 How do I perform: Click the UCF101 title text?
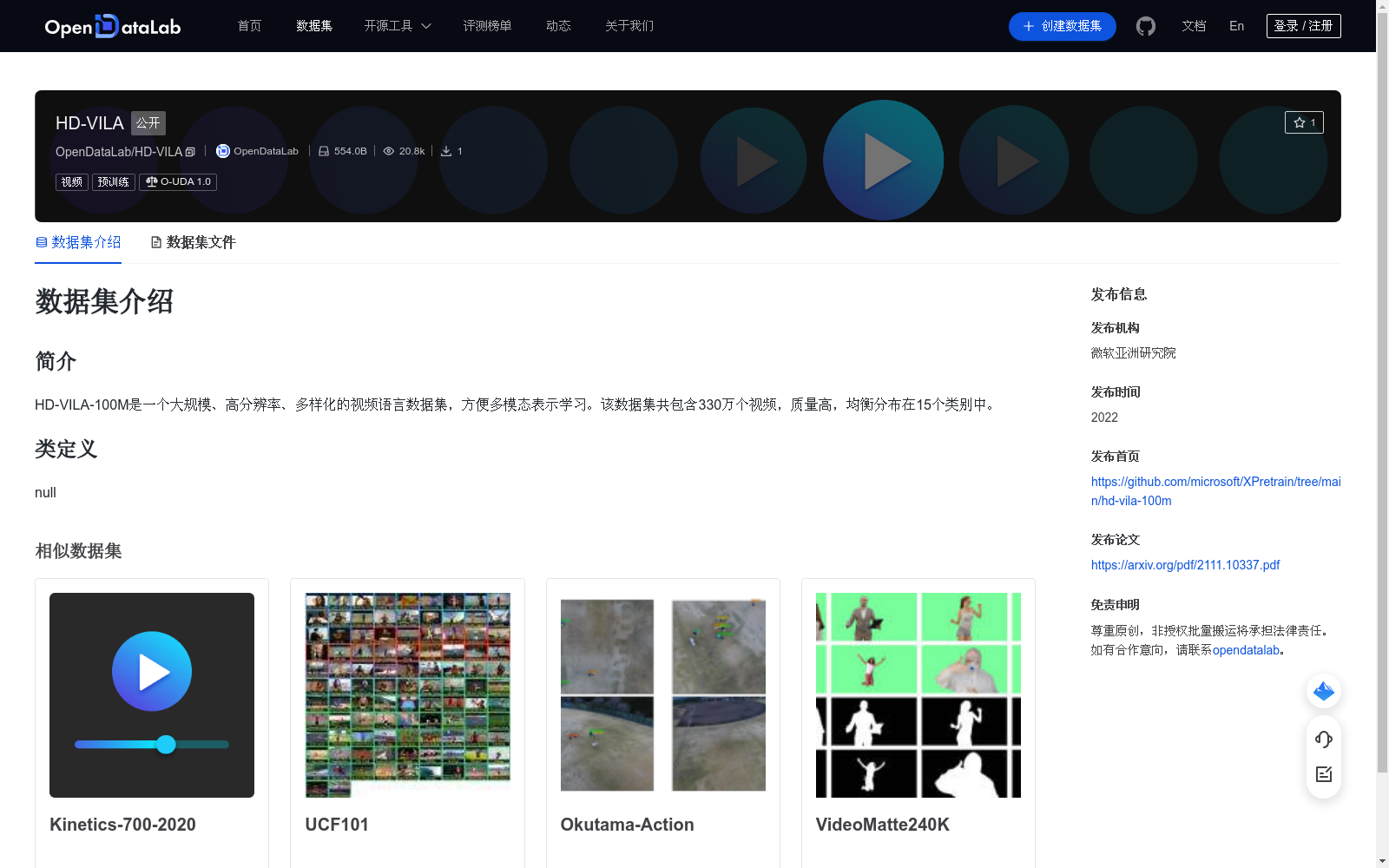click(337, 825)
